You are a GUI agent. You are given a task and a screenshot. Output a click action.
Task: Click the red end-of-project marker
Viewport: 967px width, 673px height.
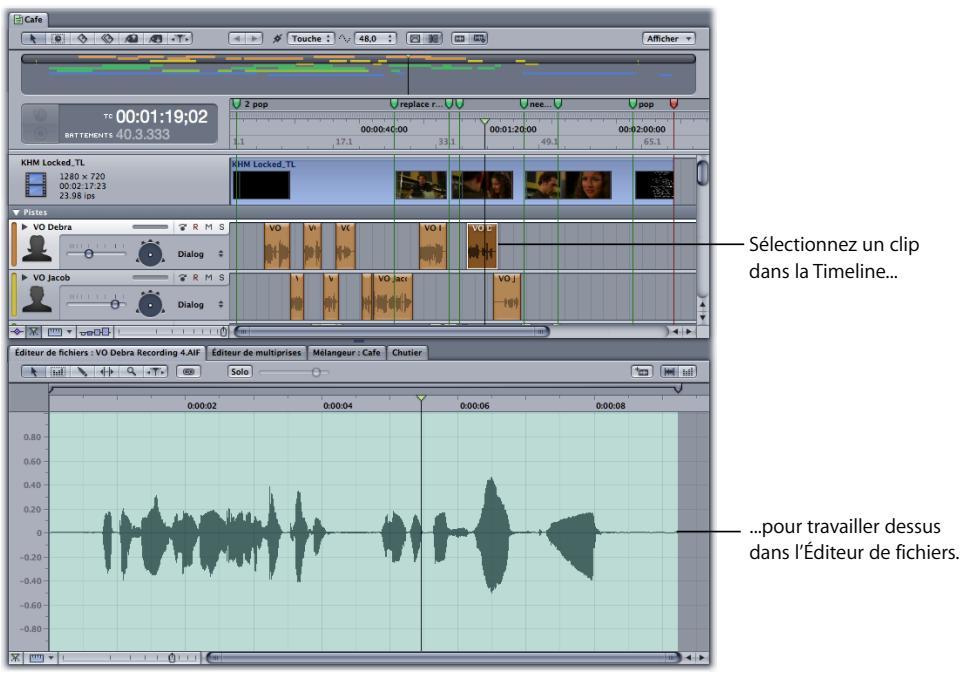673,104
